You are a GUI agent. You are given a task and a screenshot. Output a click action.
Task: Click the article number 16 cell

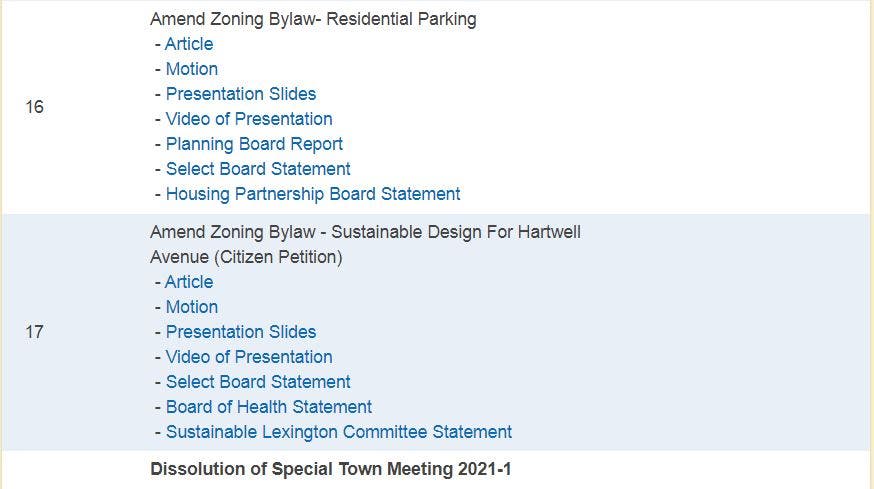pos(35,107)
